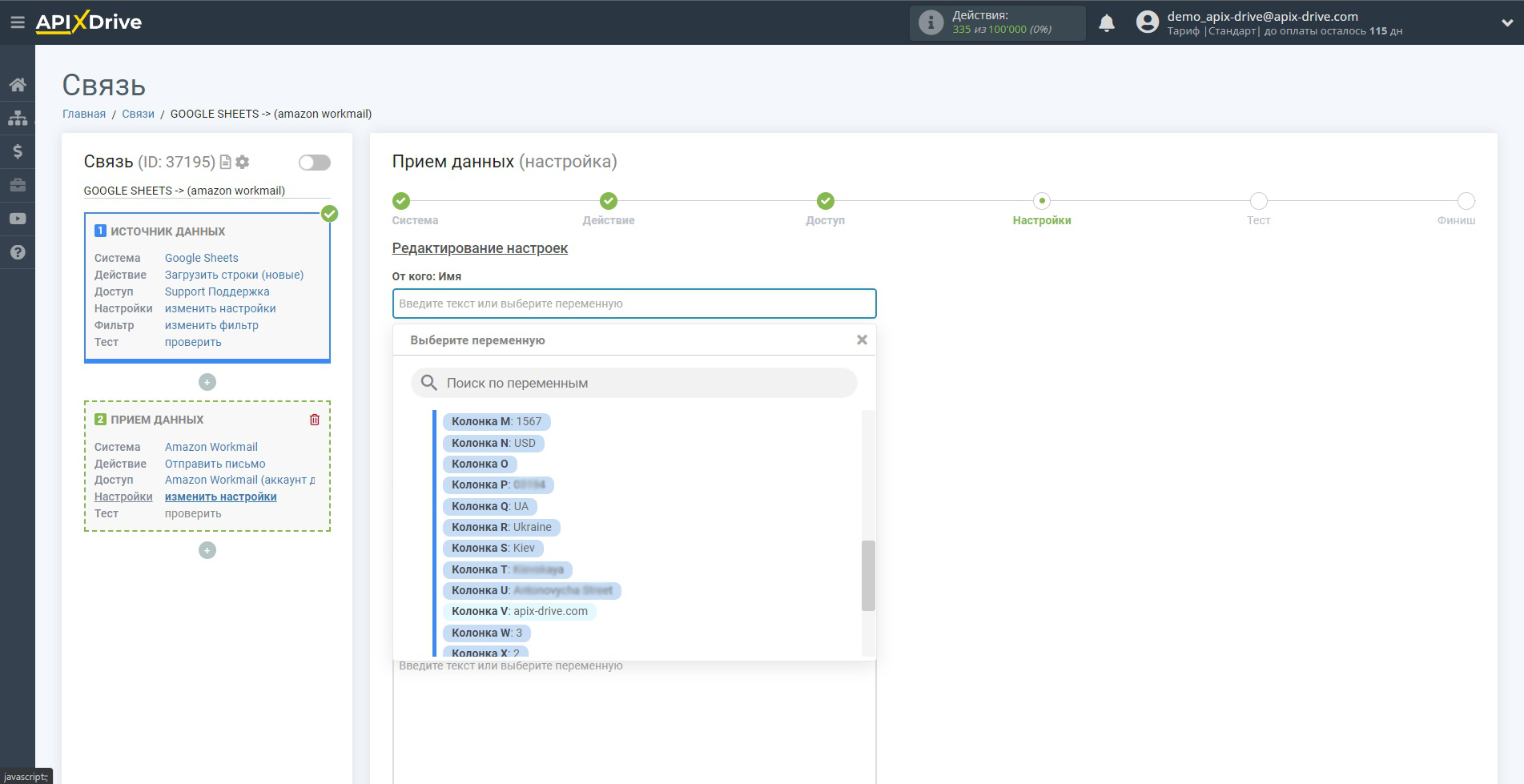The width and height of the screenshot is (1524, 784).
Task: Open the Amazon Workmail account access link
Action: 239,480
